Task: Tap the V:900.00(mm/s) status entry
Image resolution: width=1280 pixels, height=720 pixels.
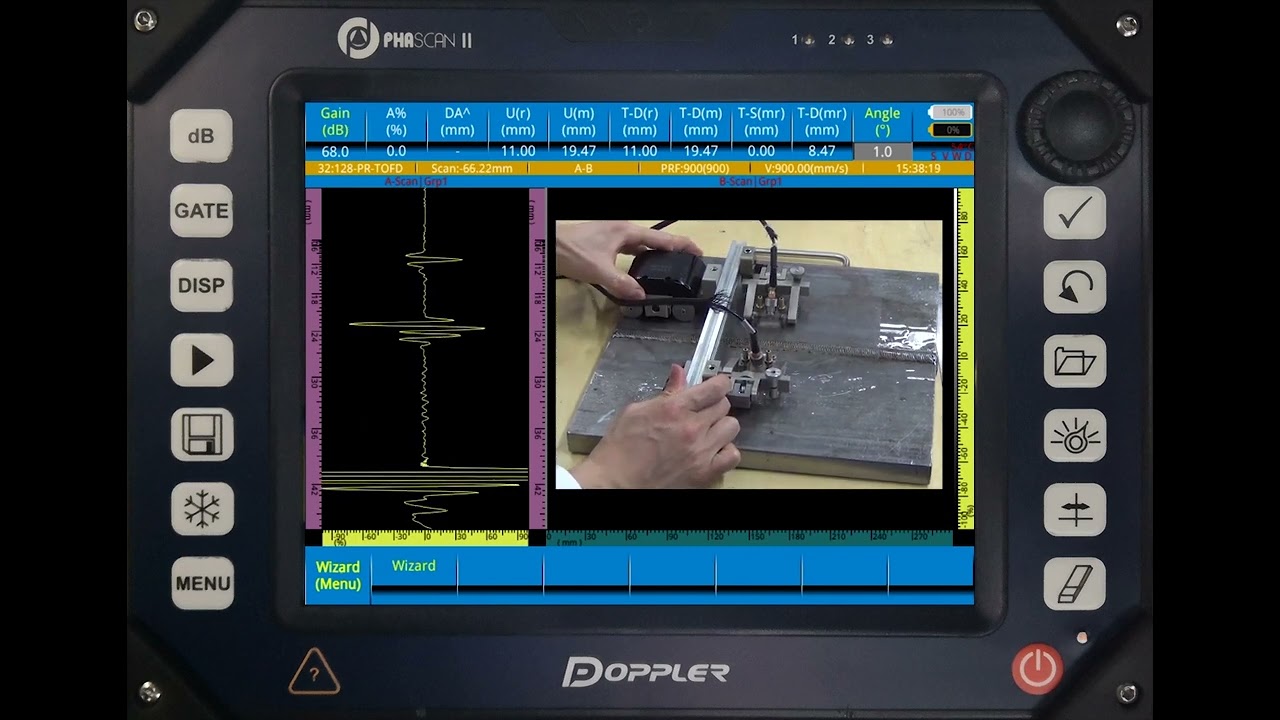Action: [806, 169]
